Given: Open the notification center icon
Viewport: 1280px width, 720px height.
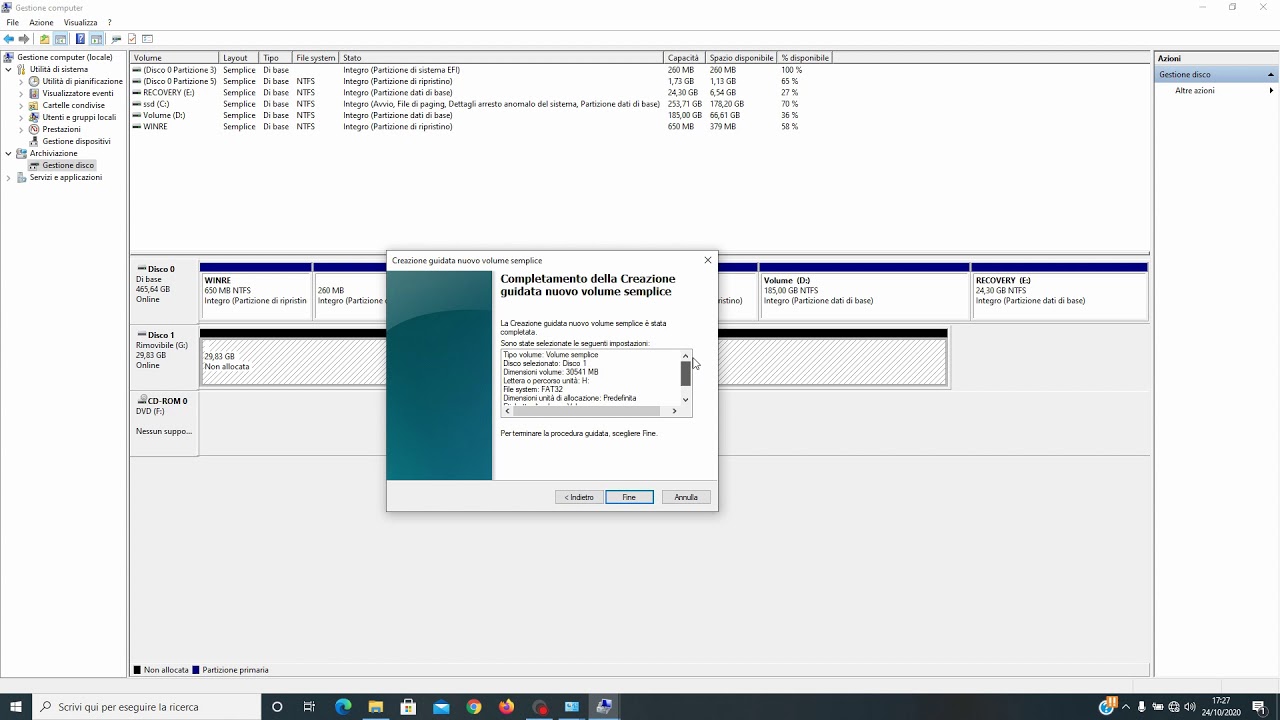Looking at the screenshot, I should tap(1259, 707).
